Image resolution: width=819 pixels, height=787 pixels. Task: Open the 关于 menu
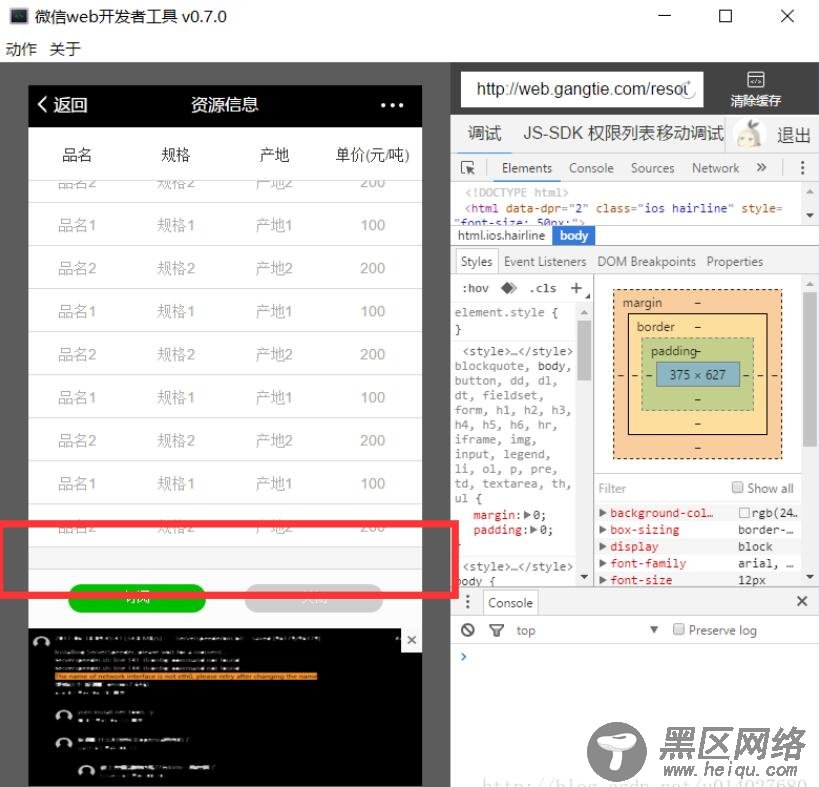[65, 49]
